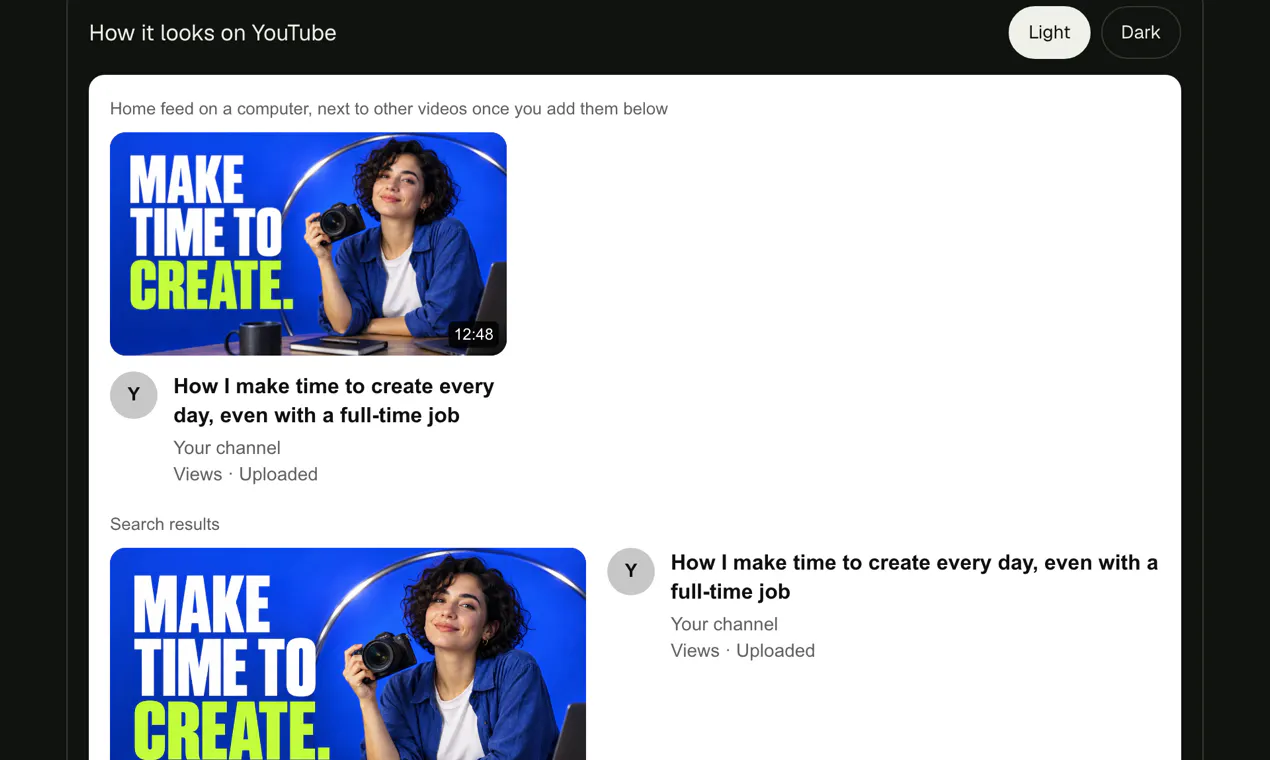Screen dimensions: 1270x760
Task: Click the 'Search results' label
Action: click(165, 524)
